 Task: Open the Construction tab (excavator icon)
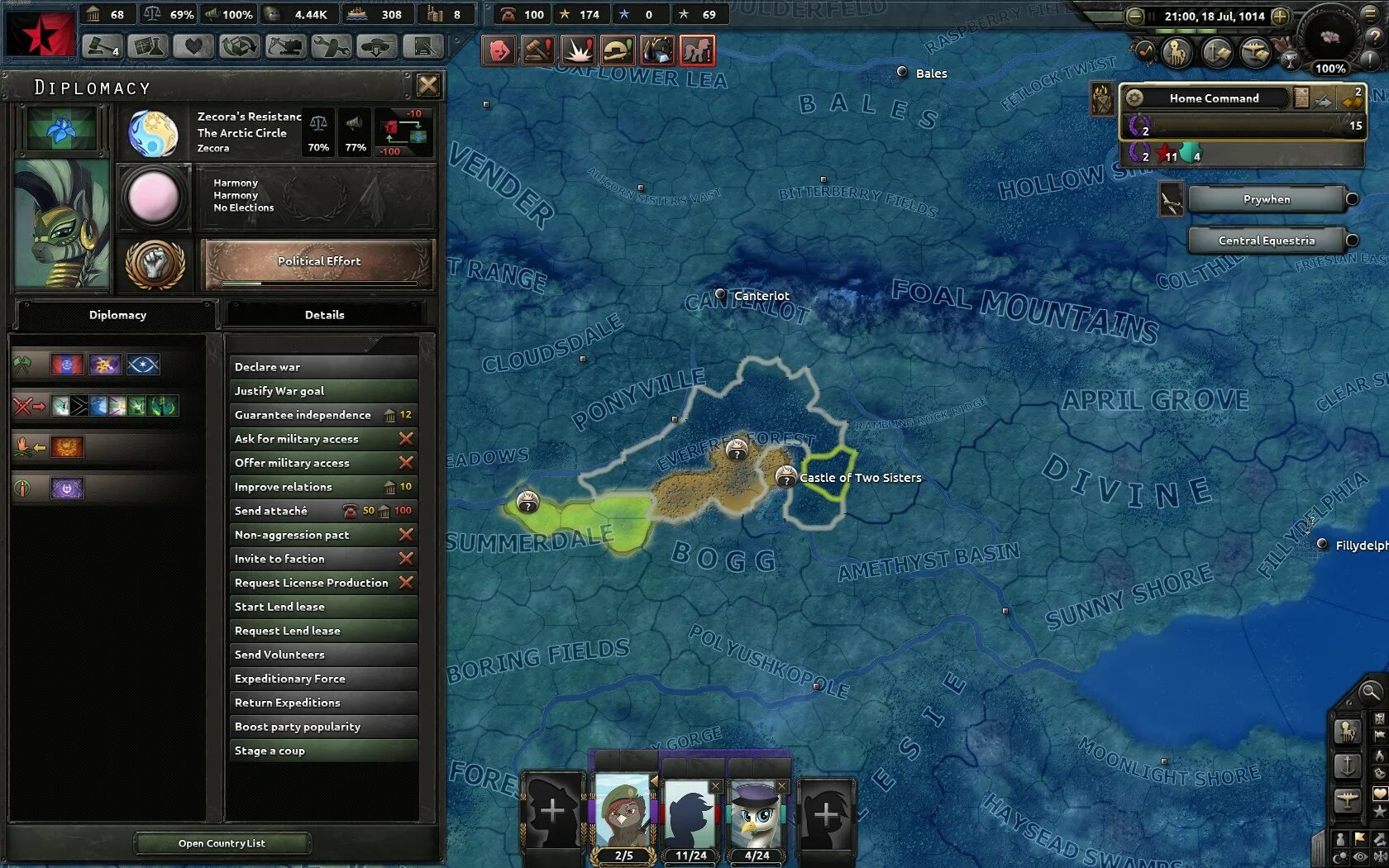[x=285, y=45]
